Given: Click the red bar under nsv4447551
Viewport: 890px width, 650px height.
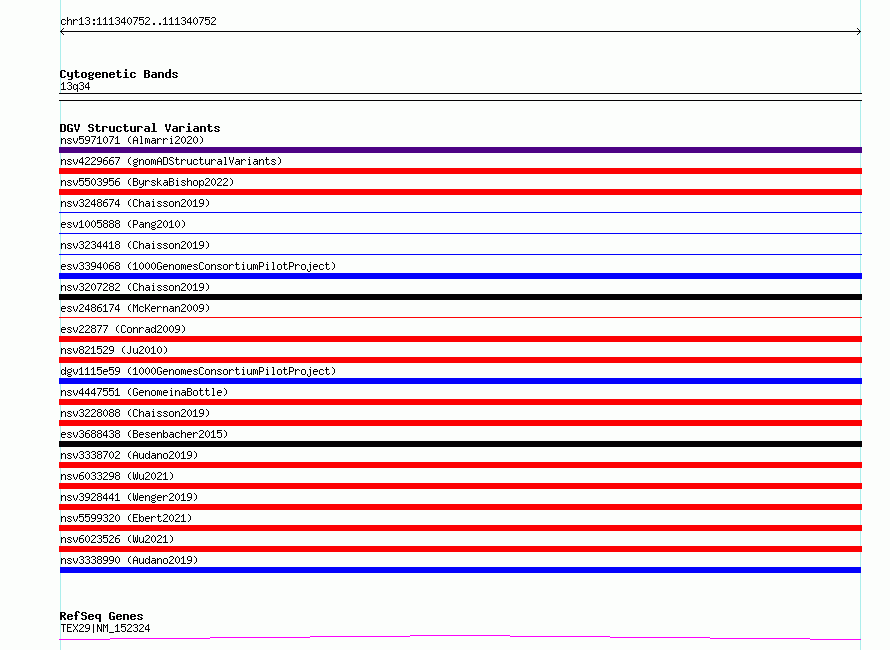Looking at the screenshot, I should [460, 402].
